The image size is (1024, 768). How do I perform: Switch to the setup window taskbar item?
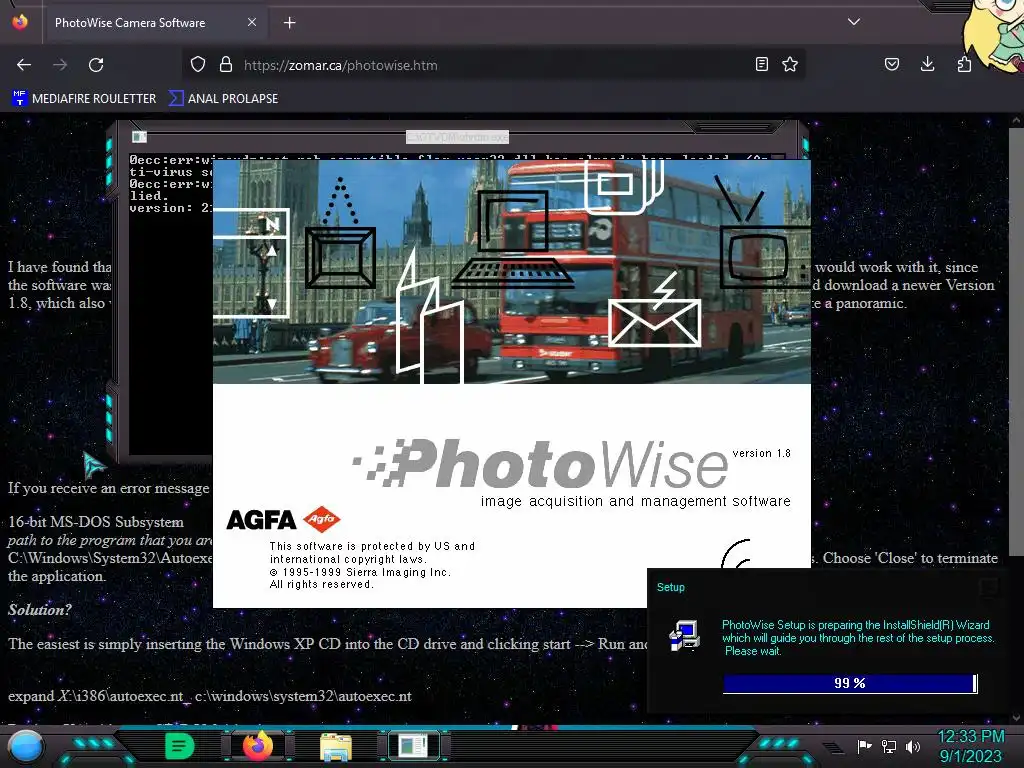[x=414, y=746]
